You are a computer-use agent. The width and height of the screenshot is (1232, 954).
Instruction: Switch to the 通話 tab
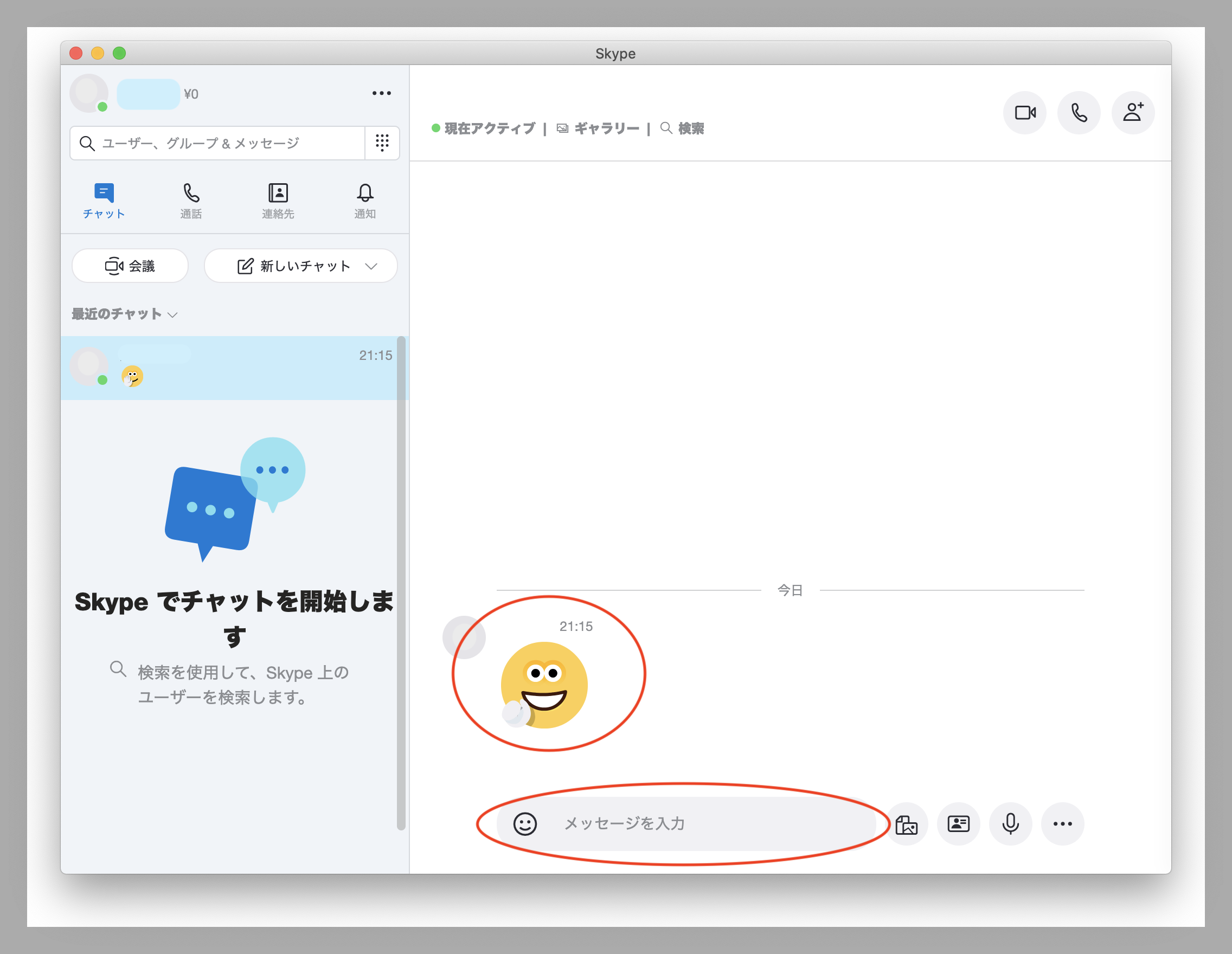pos(191,201)
